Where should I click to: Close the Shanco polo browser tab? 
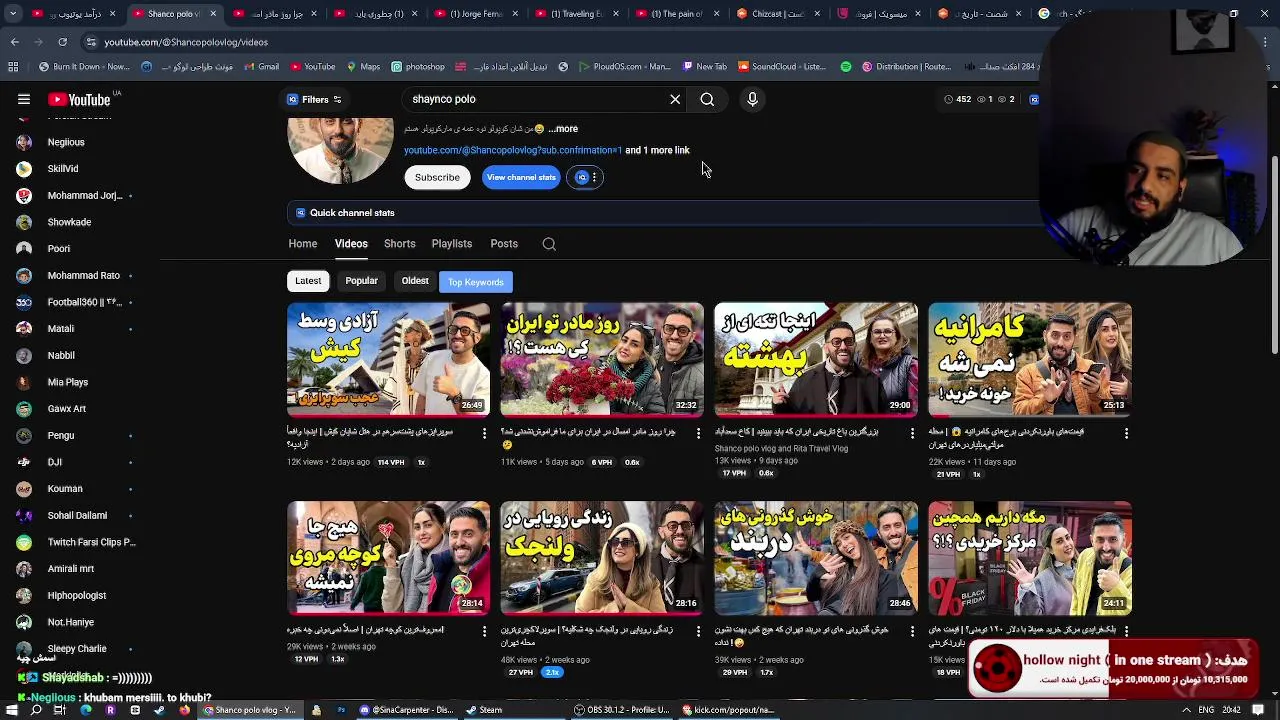click(x=213, y=14)
